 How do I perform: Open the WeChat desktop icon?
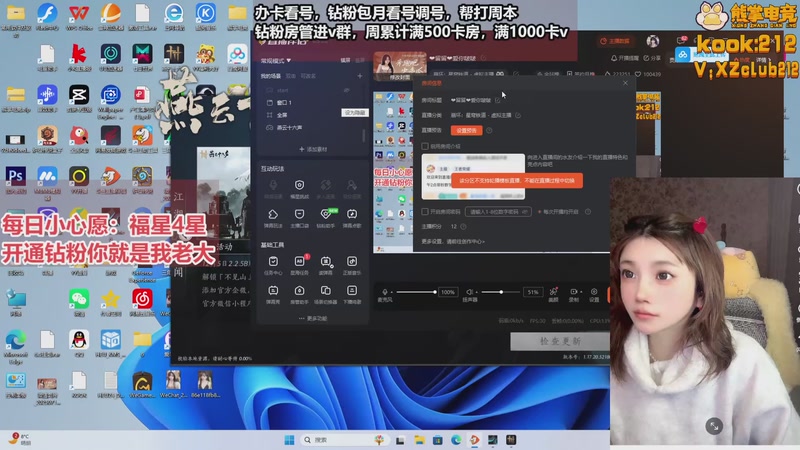[x=79, y=299]
